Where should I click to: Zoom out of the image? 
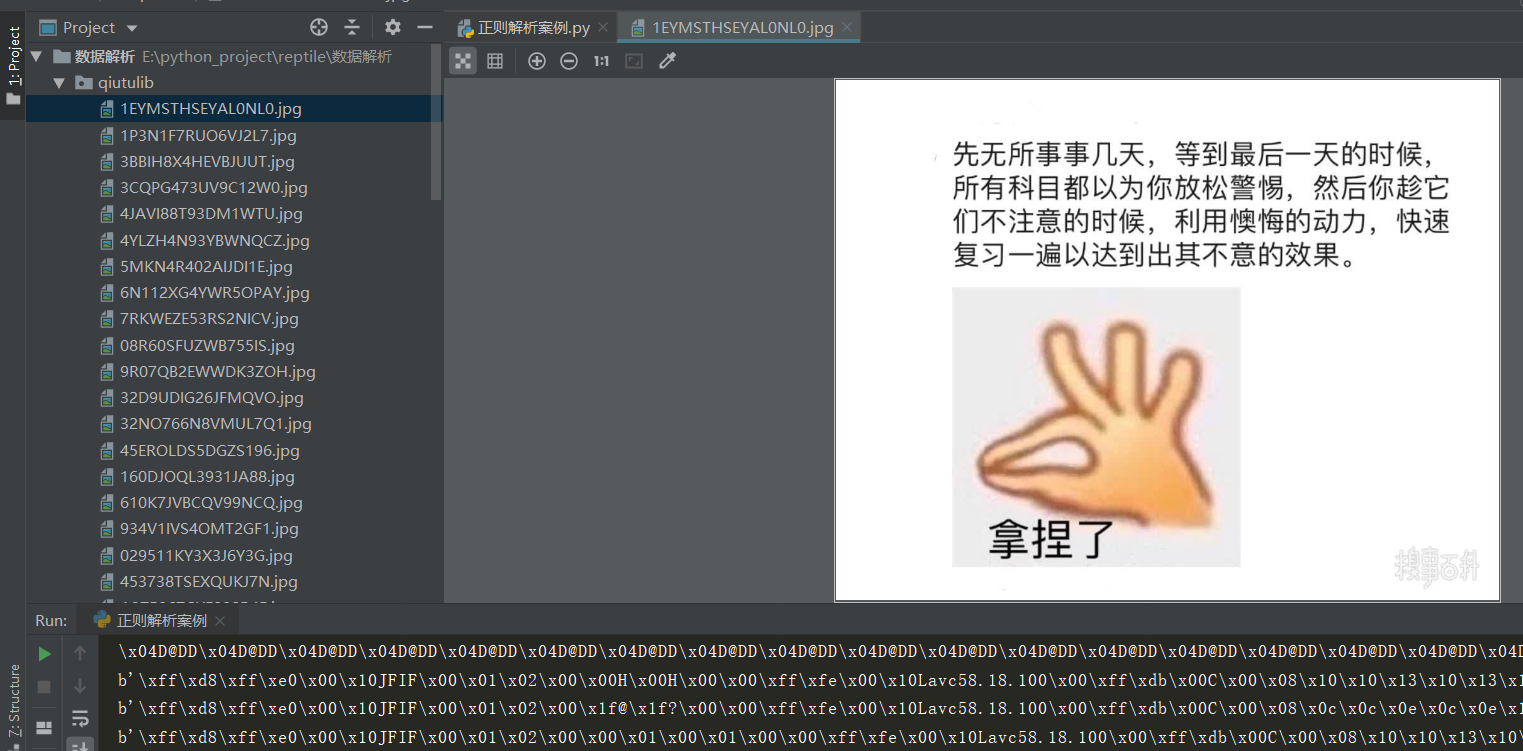[x=569, y=61]
